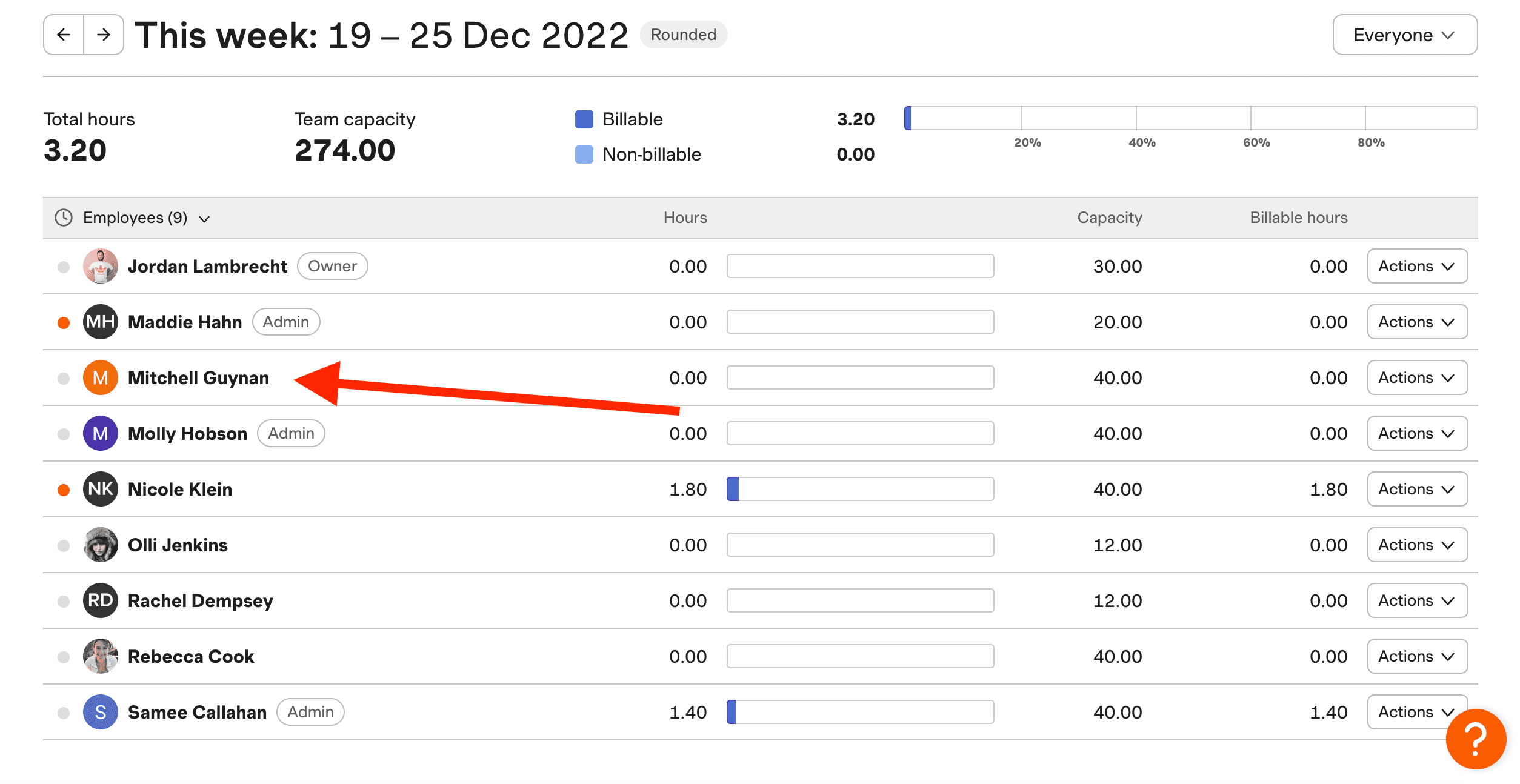Click Rachel Dempsey's RD avatar
Image resolution: width=1520 pixels, height=784 pixels.
pos(101,600)
